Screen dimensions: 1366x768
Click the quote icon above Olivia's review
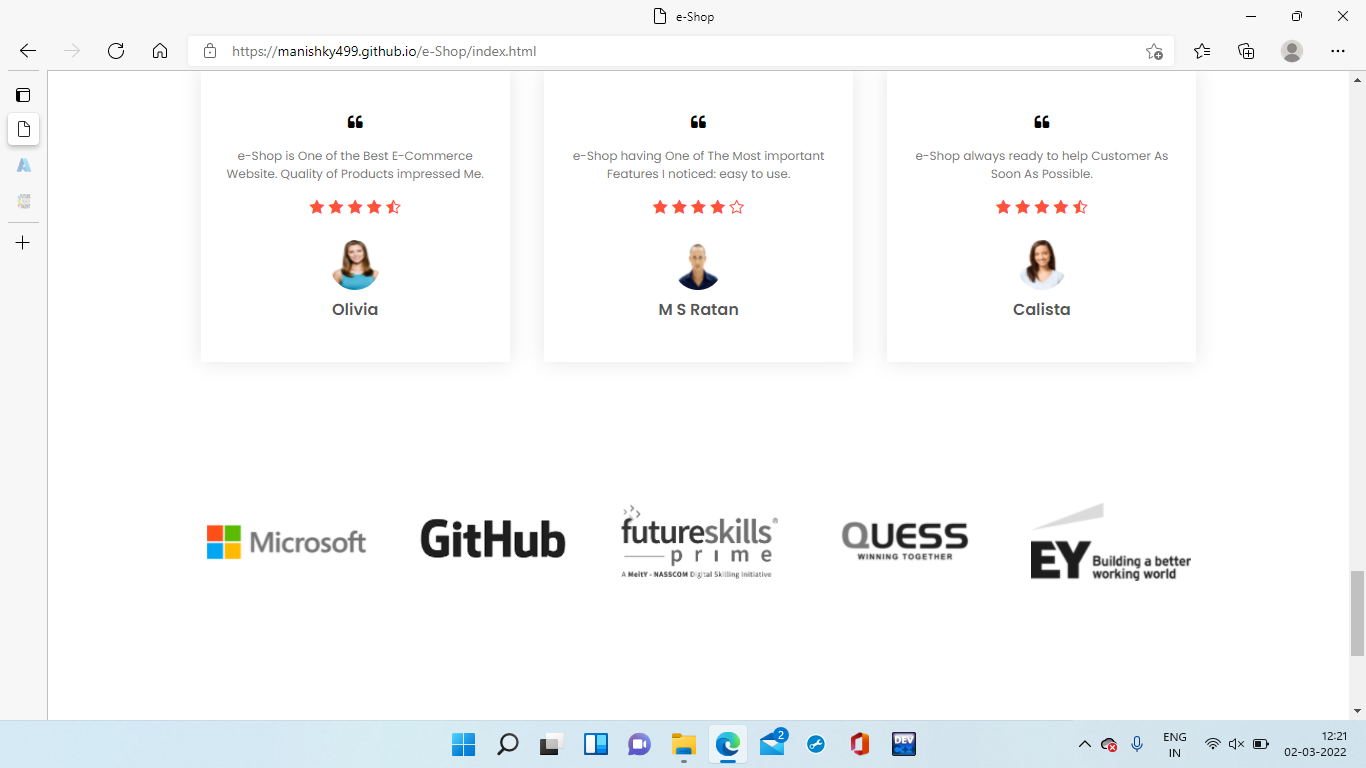click(355, 122)
